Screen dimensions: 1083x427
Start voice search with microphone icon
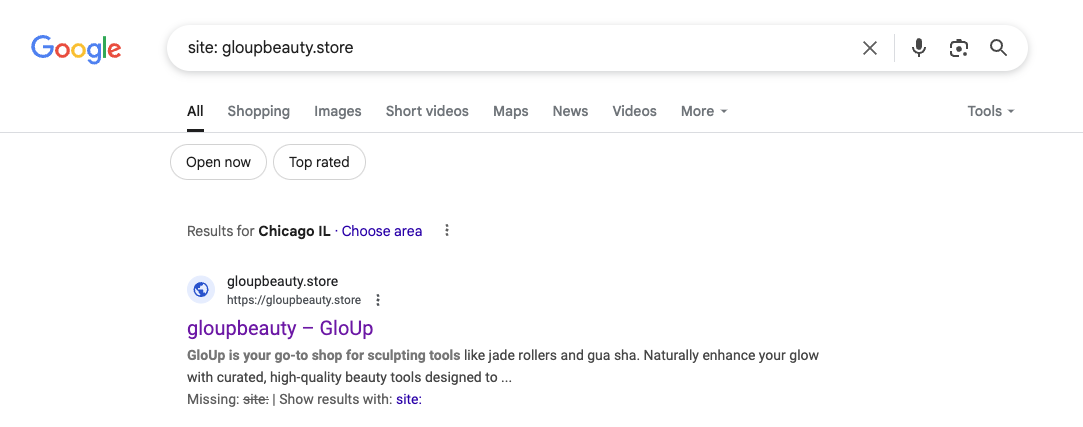919,48
